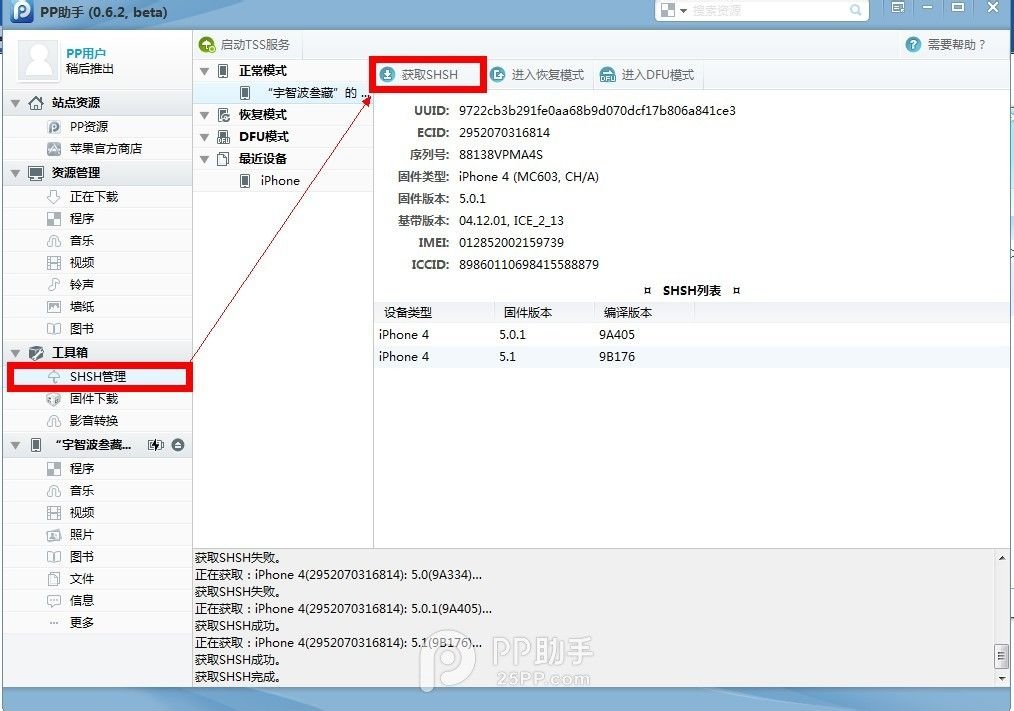Click the 苹果官方商店 icon
Viewport: 1014px width, 711px height.
(x=54, y=149)
